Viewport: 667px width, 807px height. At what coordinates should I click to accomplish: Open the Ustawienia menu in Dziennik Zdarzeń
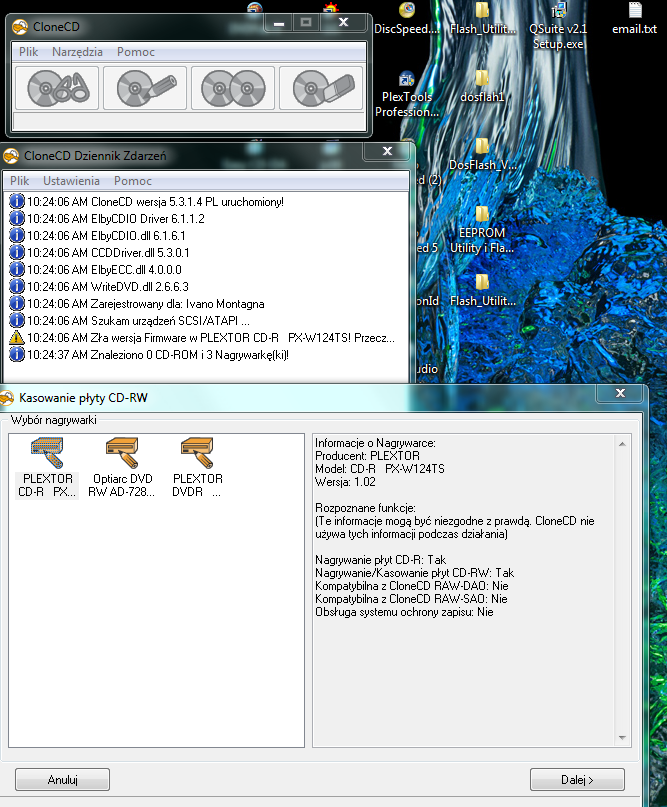coord(71,181)
